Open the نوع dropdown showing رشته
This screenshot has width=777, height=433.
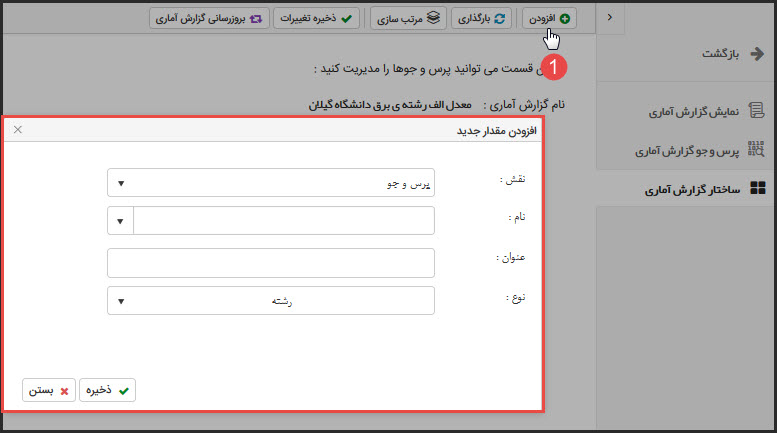(x=270, y=300)
